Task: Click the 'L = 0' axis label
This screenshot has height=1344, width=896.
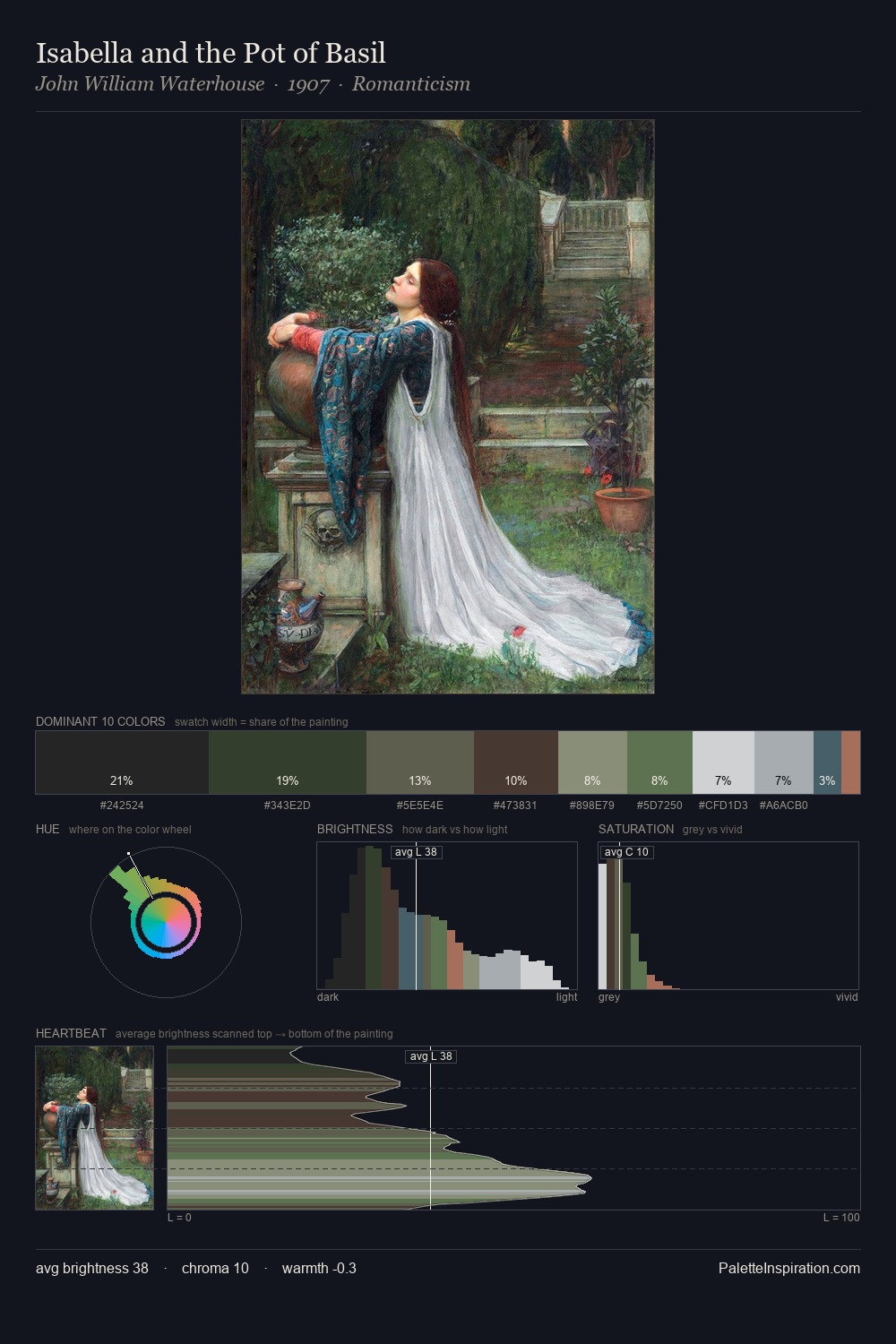Action: tap(179, 1218)
